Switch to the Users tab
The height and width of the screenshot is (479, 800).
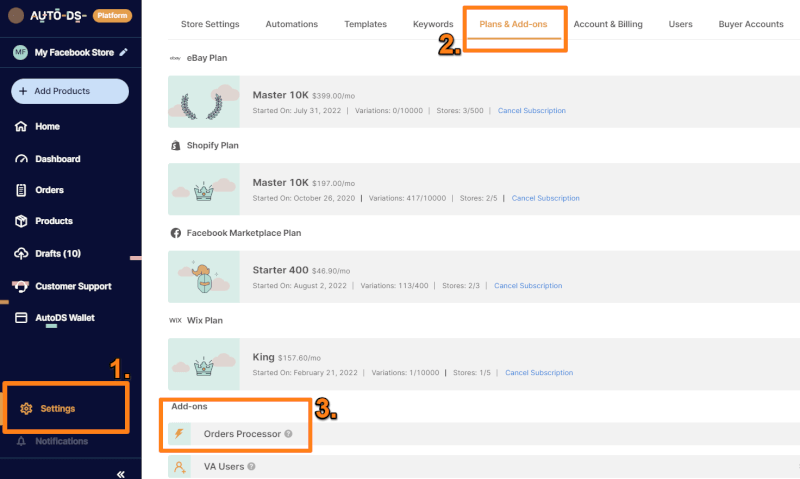tap(681, 24)
